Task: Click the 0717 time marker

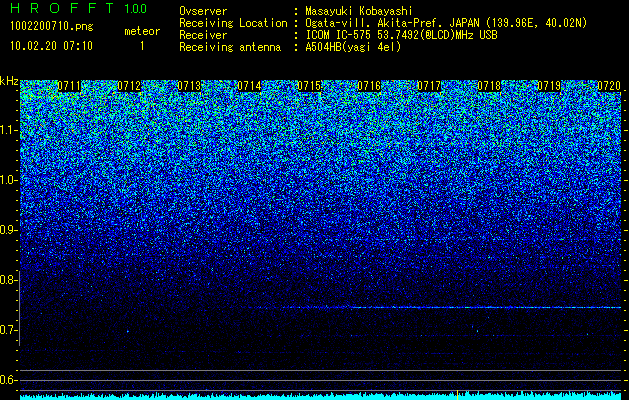Action: (429, 86)
